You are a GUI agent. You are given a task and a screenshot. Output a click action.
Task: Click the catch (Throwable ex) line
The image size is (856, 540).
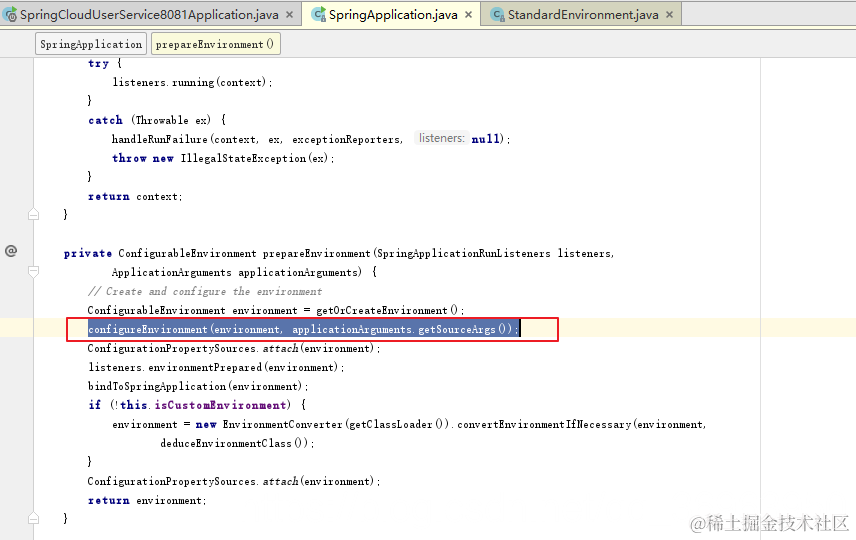[x=157, y=120]
